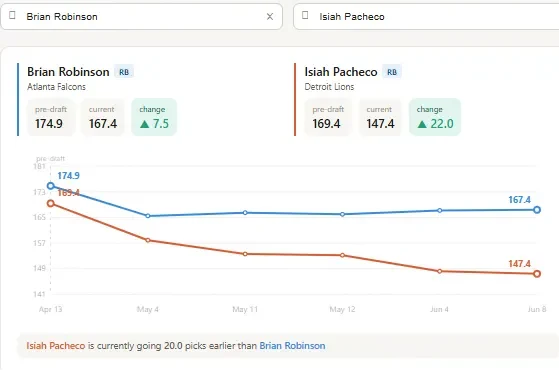
Task: Click blue Jun 8 endpoint at 167.4
Action: pos(537,210)
